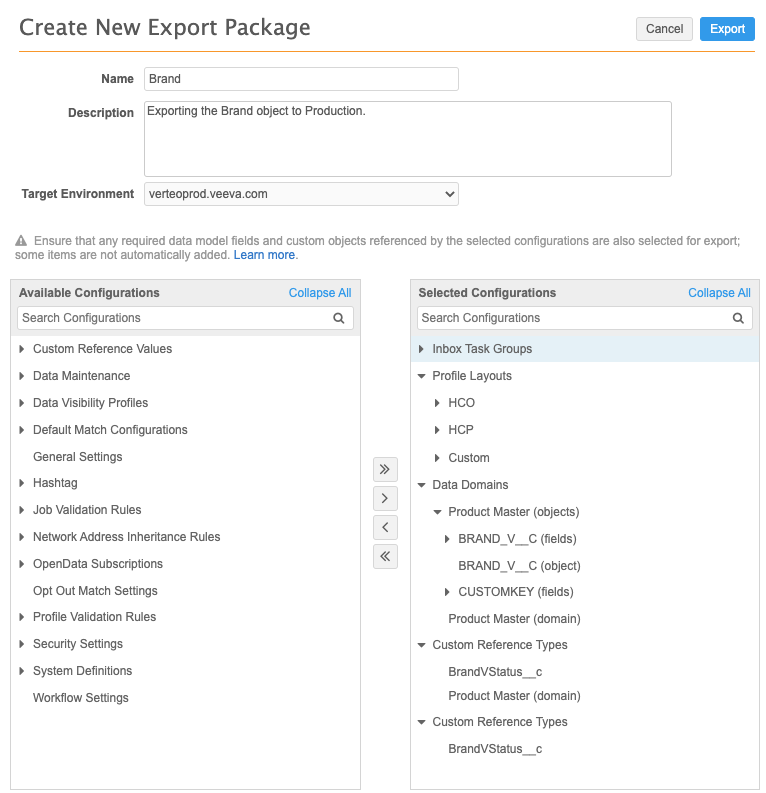Expand BRAND_V__C (fields) node
The image size is (766, 793).
[x=447, y=539]
